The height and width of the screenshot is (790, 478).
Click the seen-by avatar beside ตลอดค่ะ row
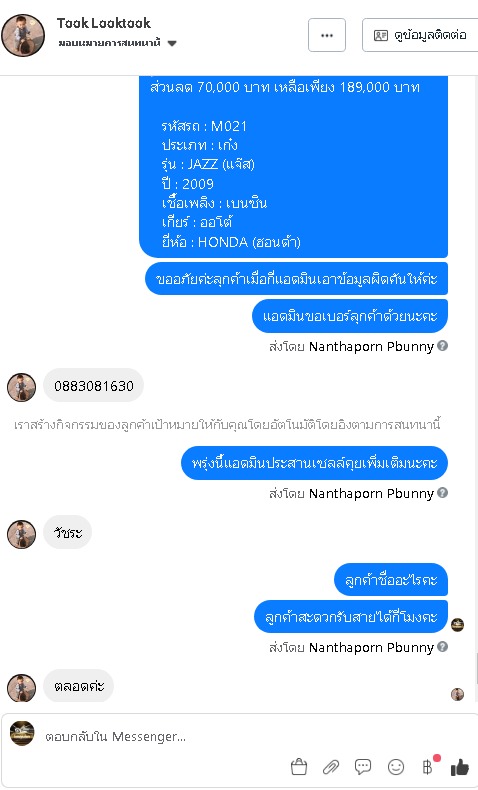coord(457,694)
